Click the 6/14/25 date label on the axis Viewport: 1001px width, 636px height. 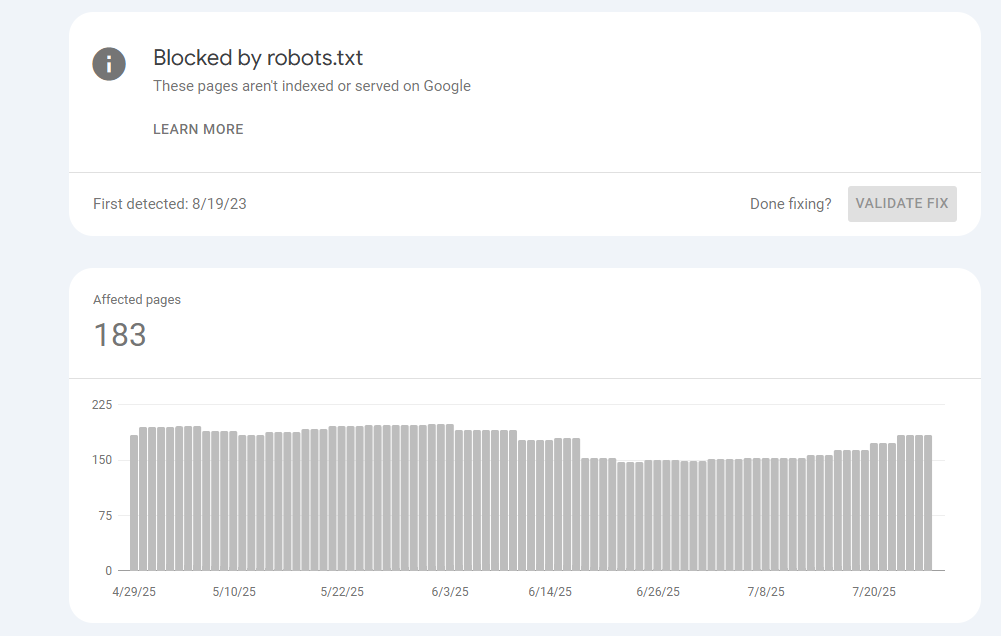pyautogui.click(x=550, y=592)
